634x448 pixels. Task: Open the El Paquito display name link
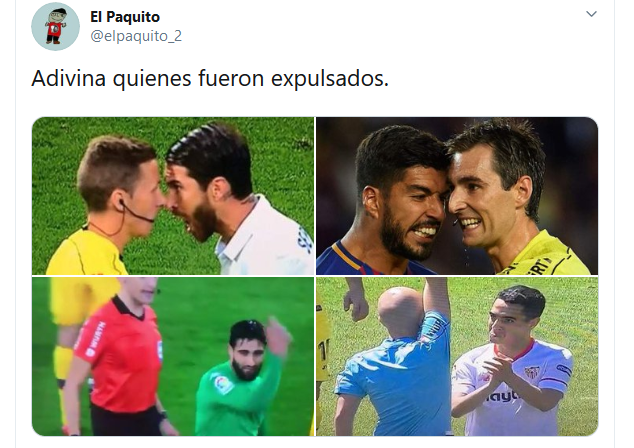tap(125, 17)
